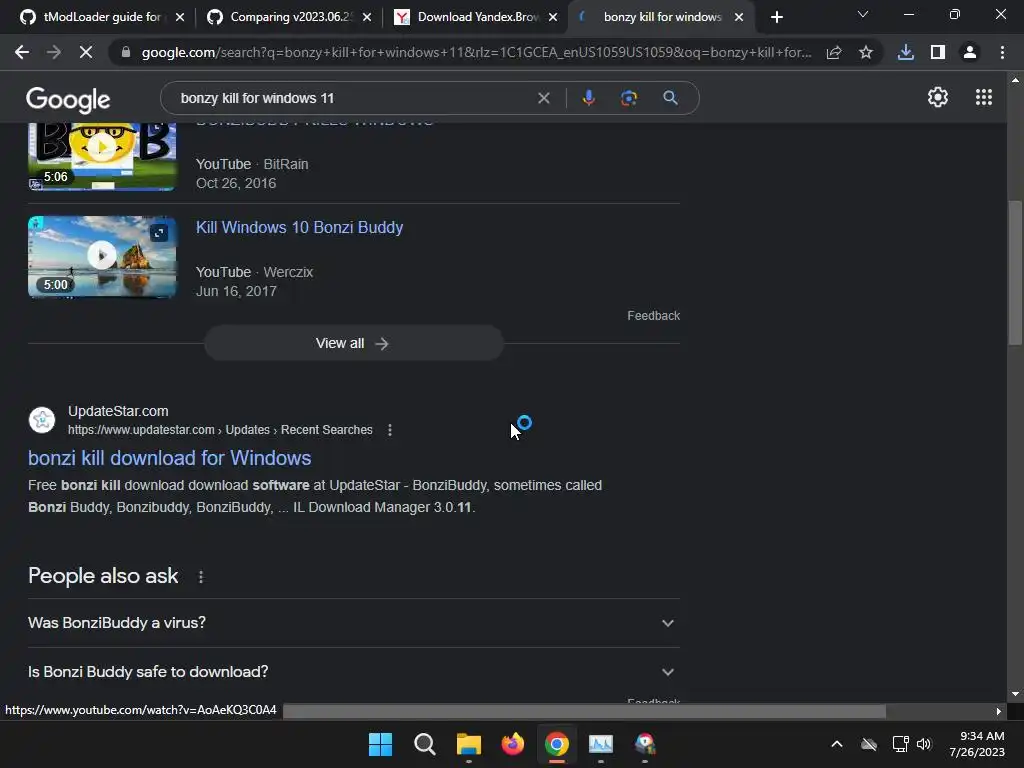Click the UpdateStar.com site name

(118, 411)
